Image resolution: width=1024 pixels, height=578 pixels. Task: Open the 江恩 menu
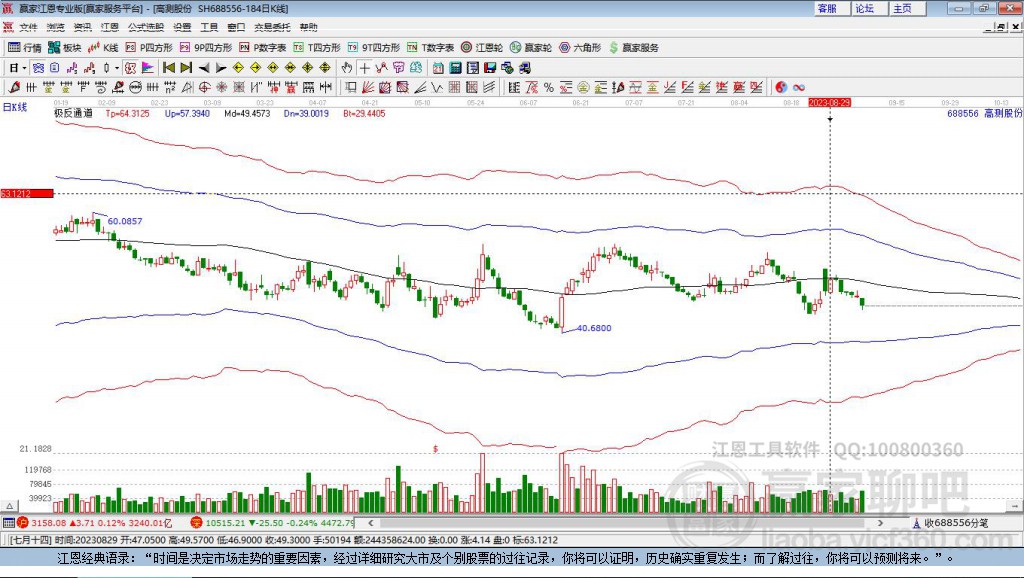click(110, 27)
